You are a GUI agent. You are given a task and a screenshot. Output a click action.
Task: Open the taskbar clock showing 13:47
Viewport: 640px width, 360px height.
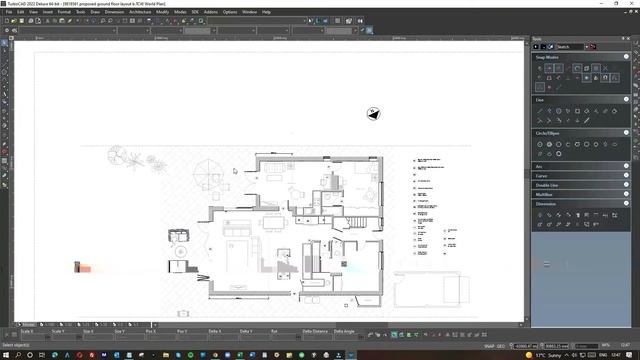click(x=616, y=355)
